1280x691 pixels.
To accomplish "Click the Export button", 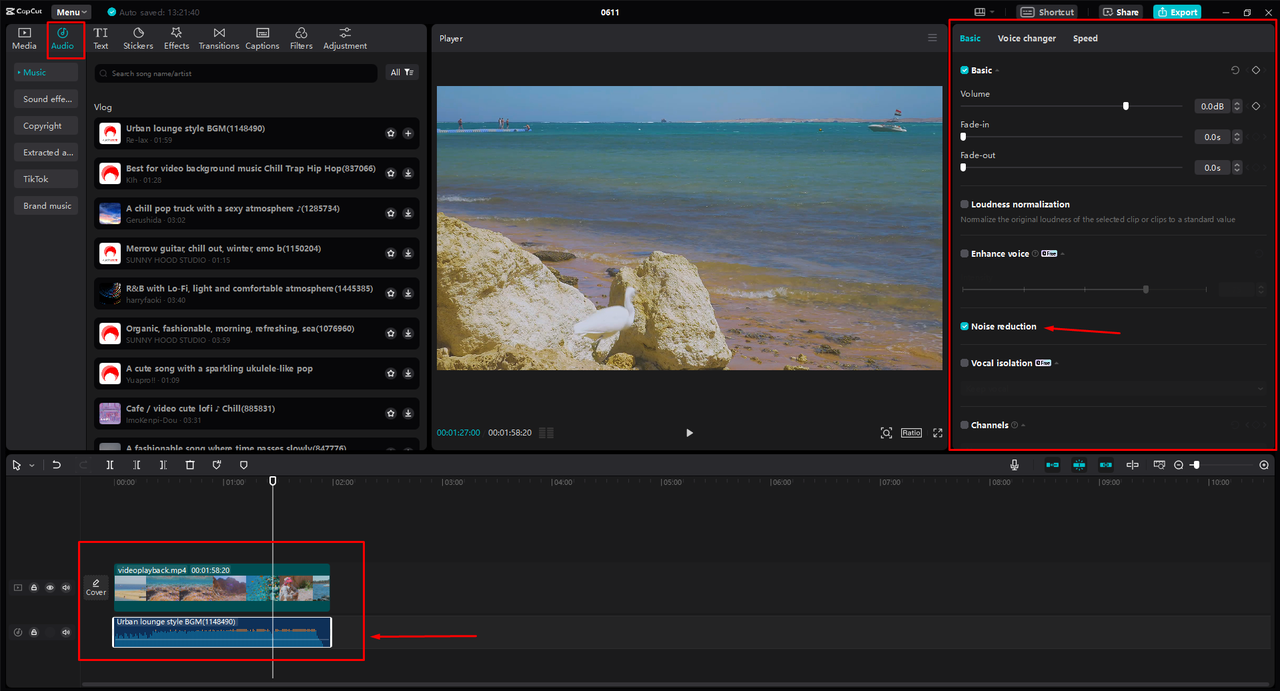I will 1177,12.
